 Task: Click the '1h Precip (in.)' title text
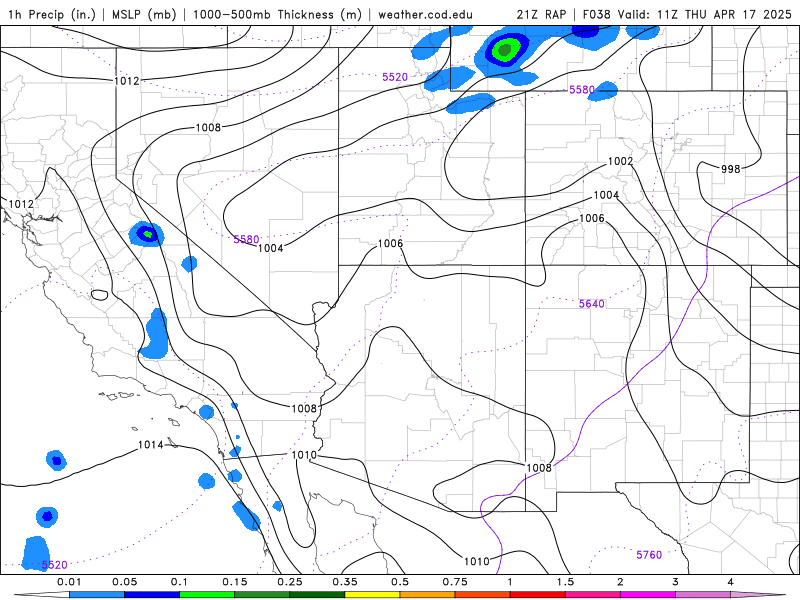[52, 14]
